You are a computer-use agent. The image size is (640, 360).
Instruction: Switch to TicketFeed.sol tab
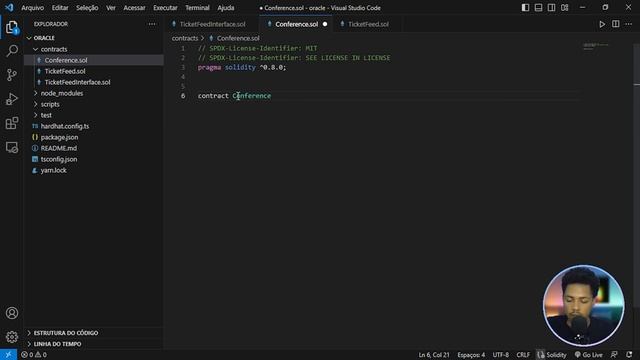[367, 24]
